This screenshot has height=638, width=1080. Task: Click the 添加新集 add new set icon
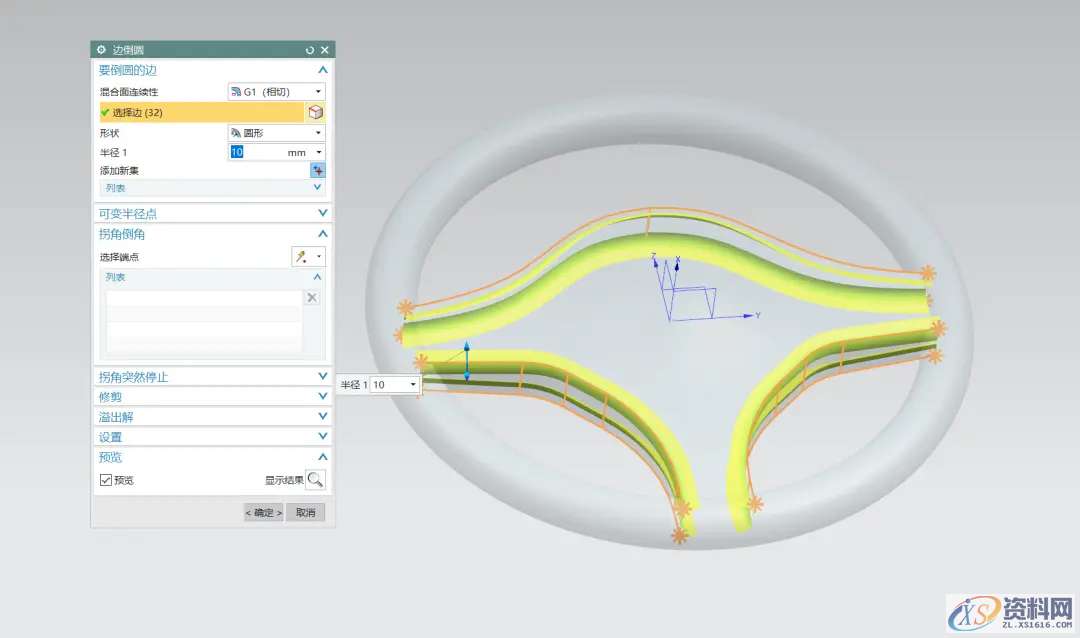pos(317,171)
